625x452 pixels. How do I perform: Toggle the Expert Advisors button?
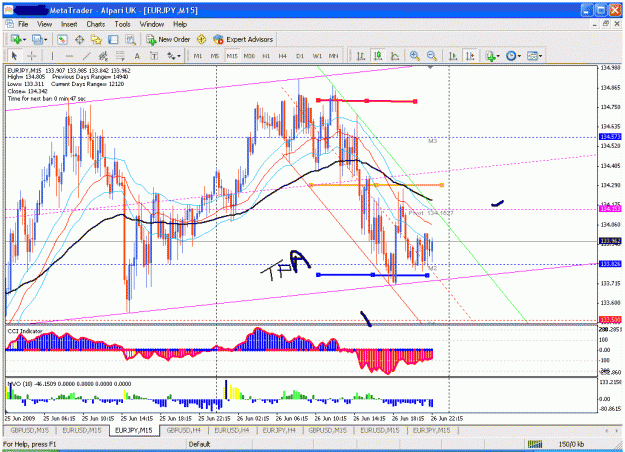tap(244, 39)
